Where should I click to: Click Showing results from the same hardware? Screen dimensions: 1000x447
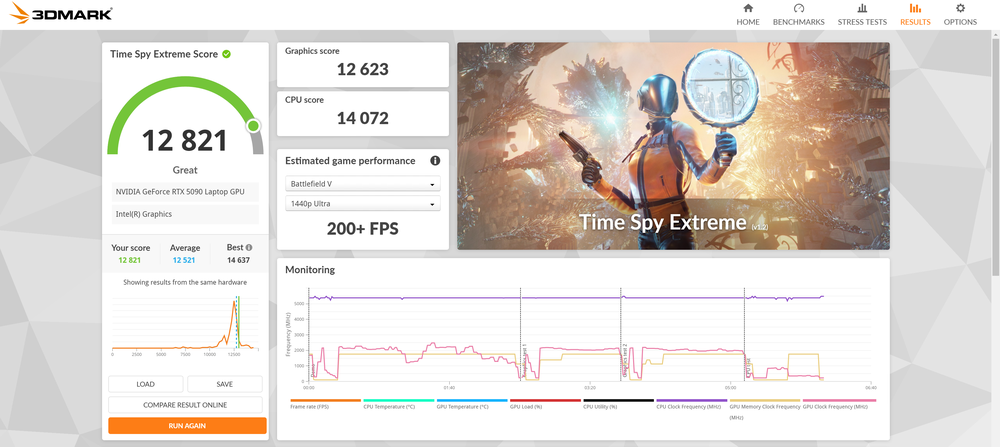coord(185,282)
